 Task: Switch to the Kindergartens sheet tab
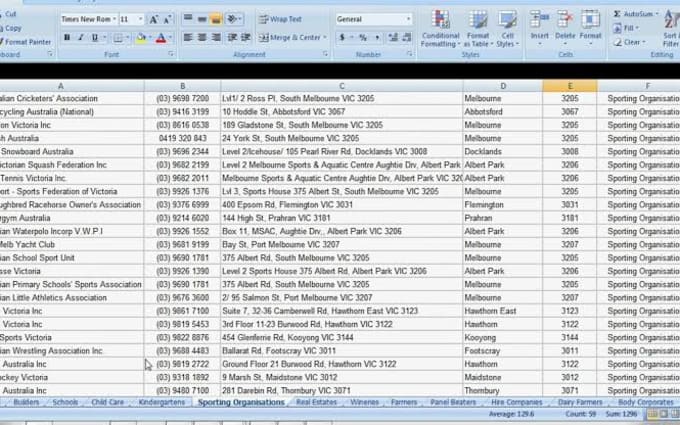(x=161, y=402)
